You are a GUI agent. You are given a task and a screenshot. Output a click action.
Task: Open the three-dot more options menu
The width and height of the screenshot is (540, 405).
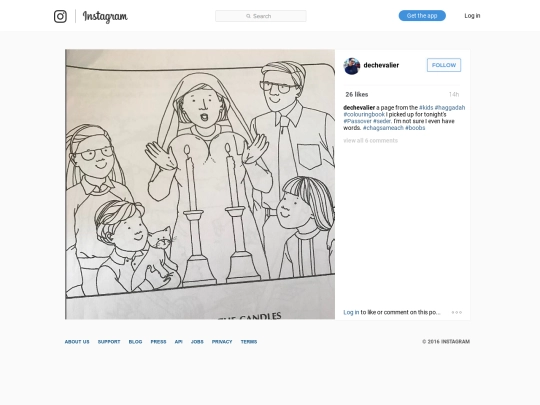pyautogui.click(x=457, y=312)
